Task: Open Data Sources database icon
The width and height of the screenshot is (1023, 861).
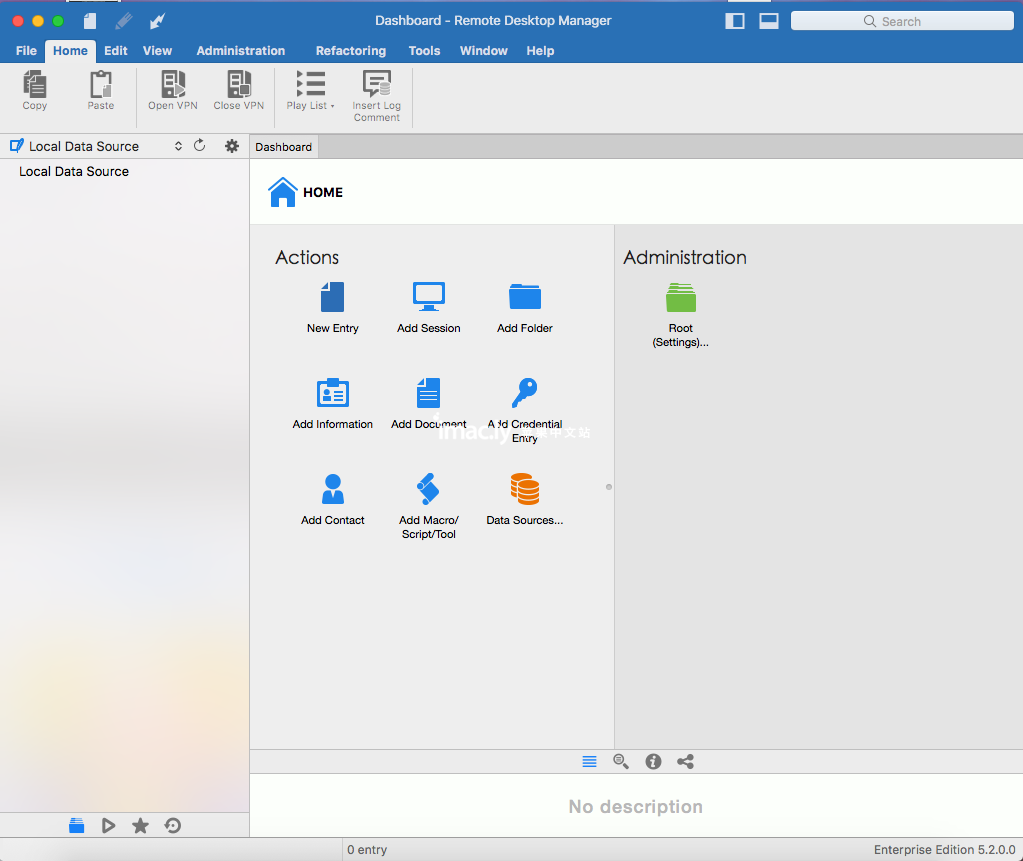Action: [x=525, y=489]
